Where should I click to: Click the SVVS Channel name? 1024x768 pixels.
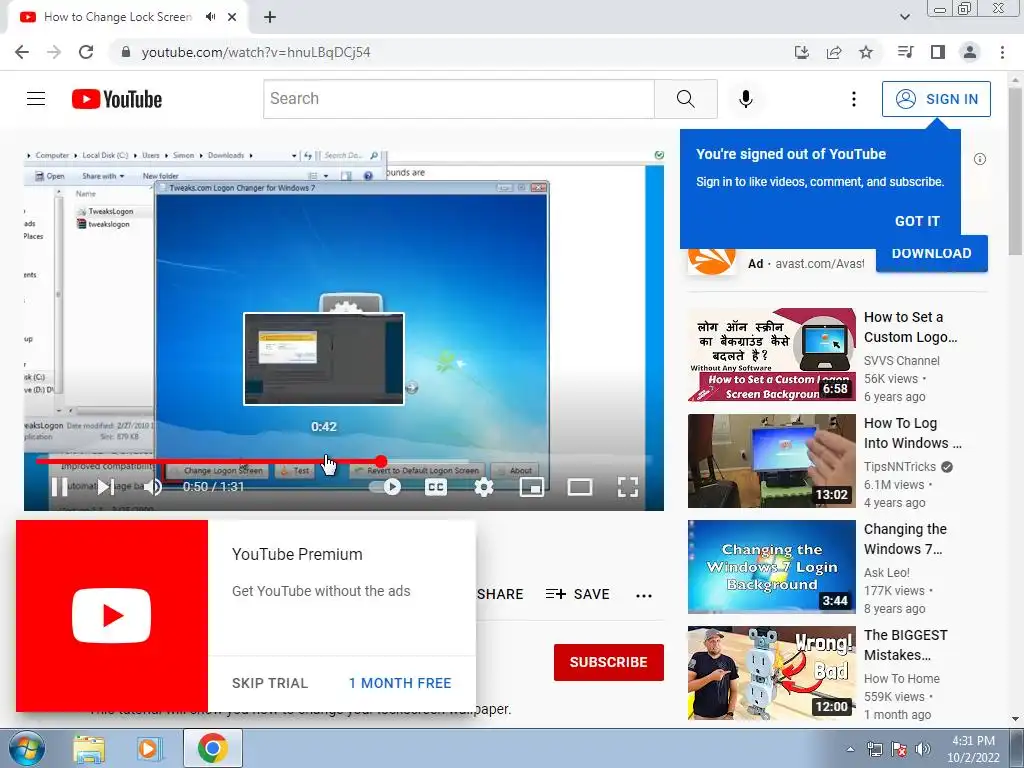point(901,360)
